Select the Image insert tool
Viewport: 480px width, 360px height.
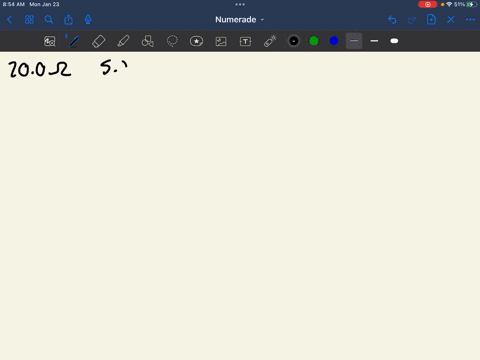pyautogui.click(x=221, y=41)
